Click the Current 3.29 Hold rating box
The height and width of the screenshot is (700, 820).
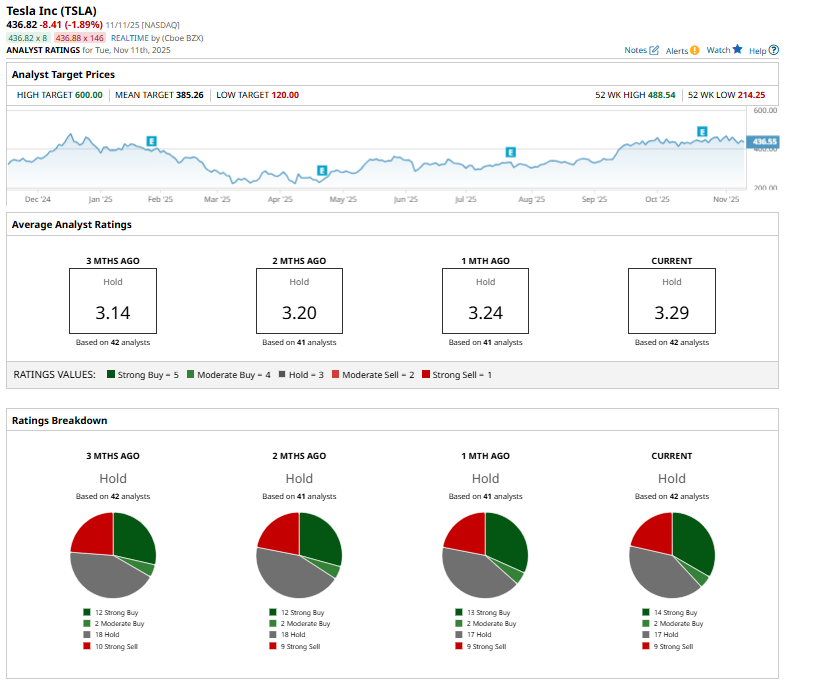point(671,301)
